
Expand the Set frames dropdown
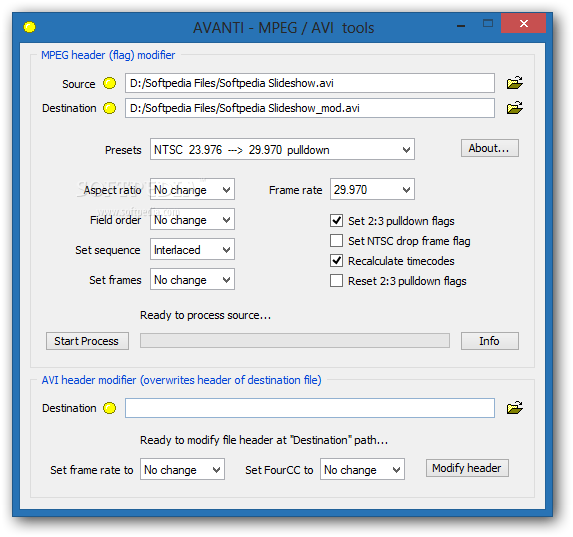(x=192, y=279)
